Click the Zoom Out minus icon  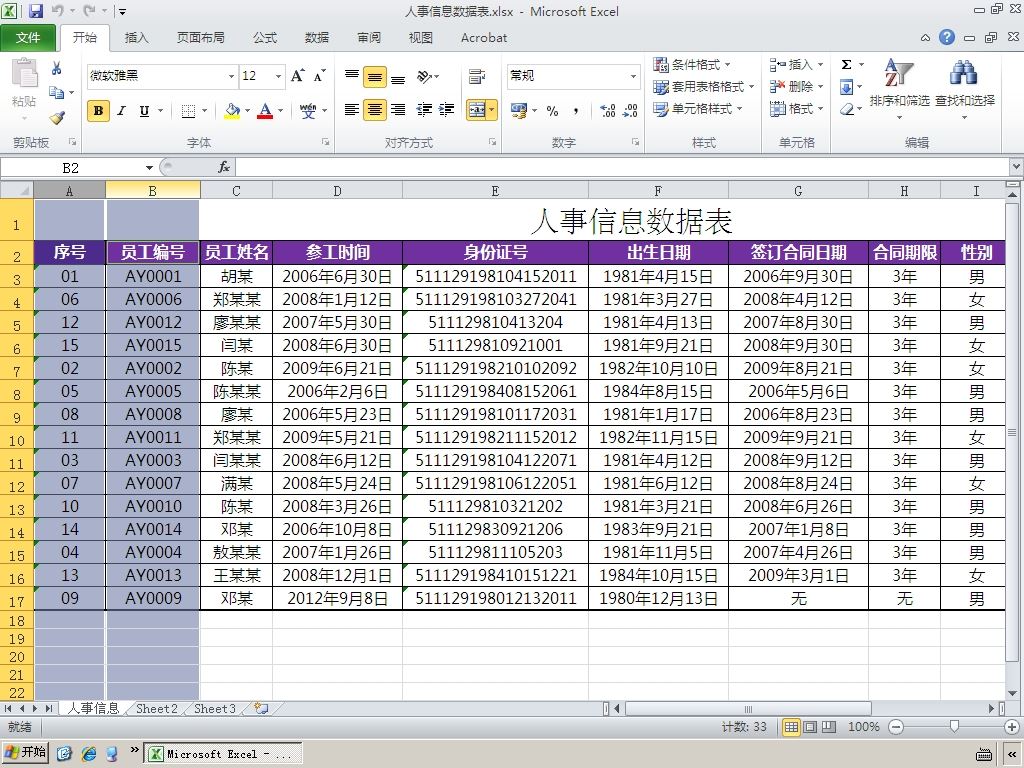[896, 727]
